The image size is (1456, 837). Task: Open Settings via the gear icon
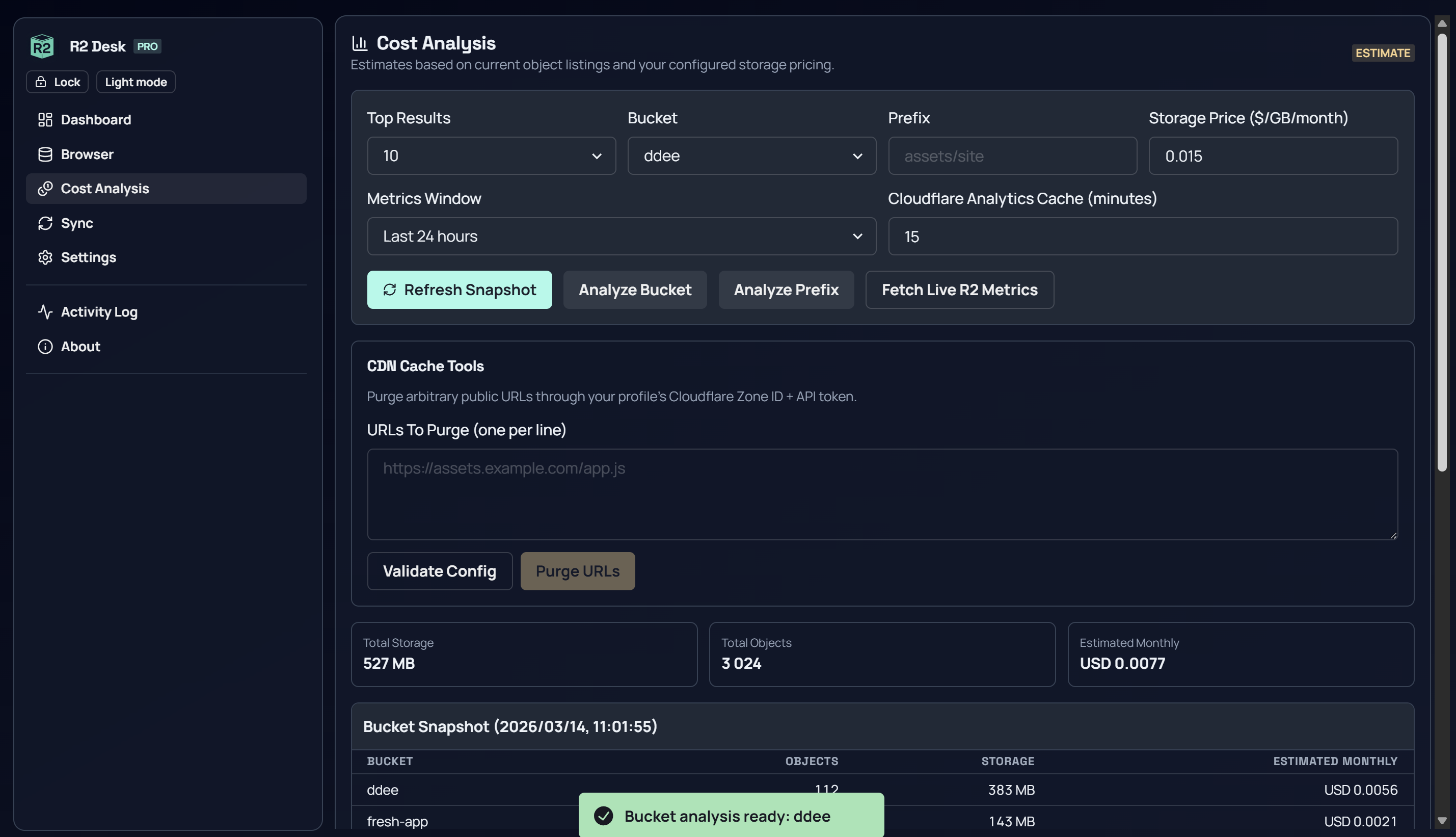coord(45,257)
